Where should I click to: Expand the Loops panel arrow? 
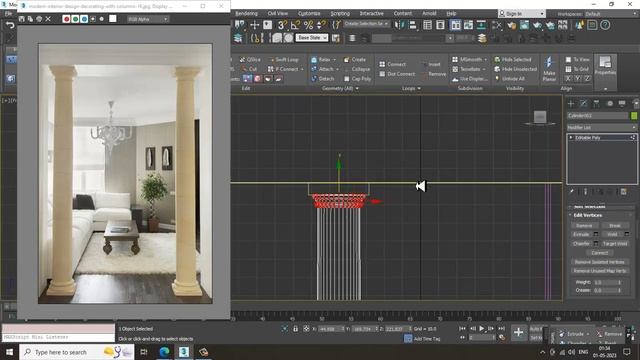tap(419, 88)
